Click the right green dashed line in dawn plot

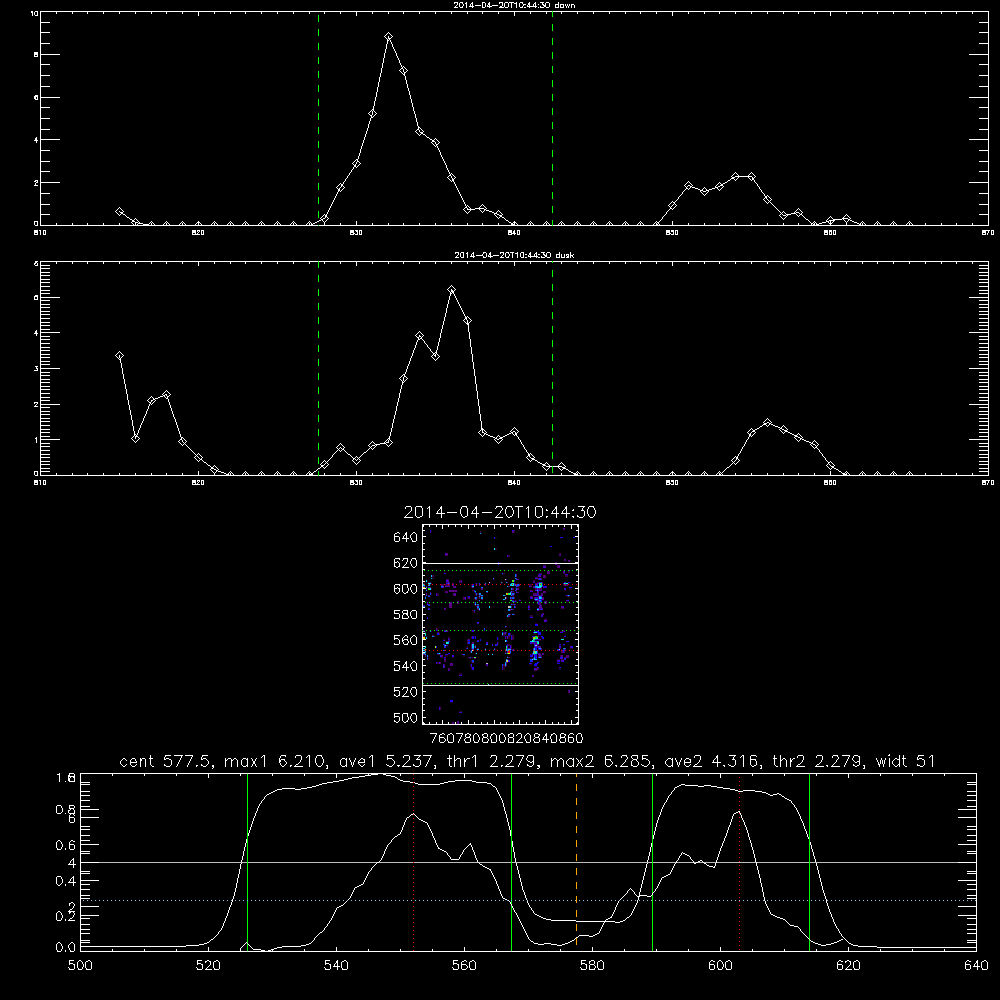pos(552,119)
